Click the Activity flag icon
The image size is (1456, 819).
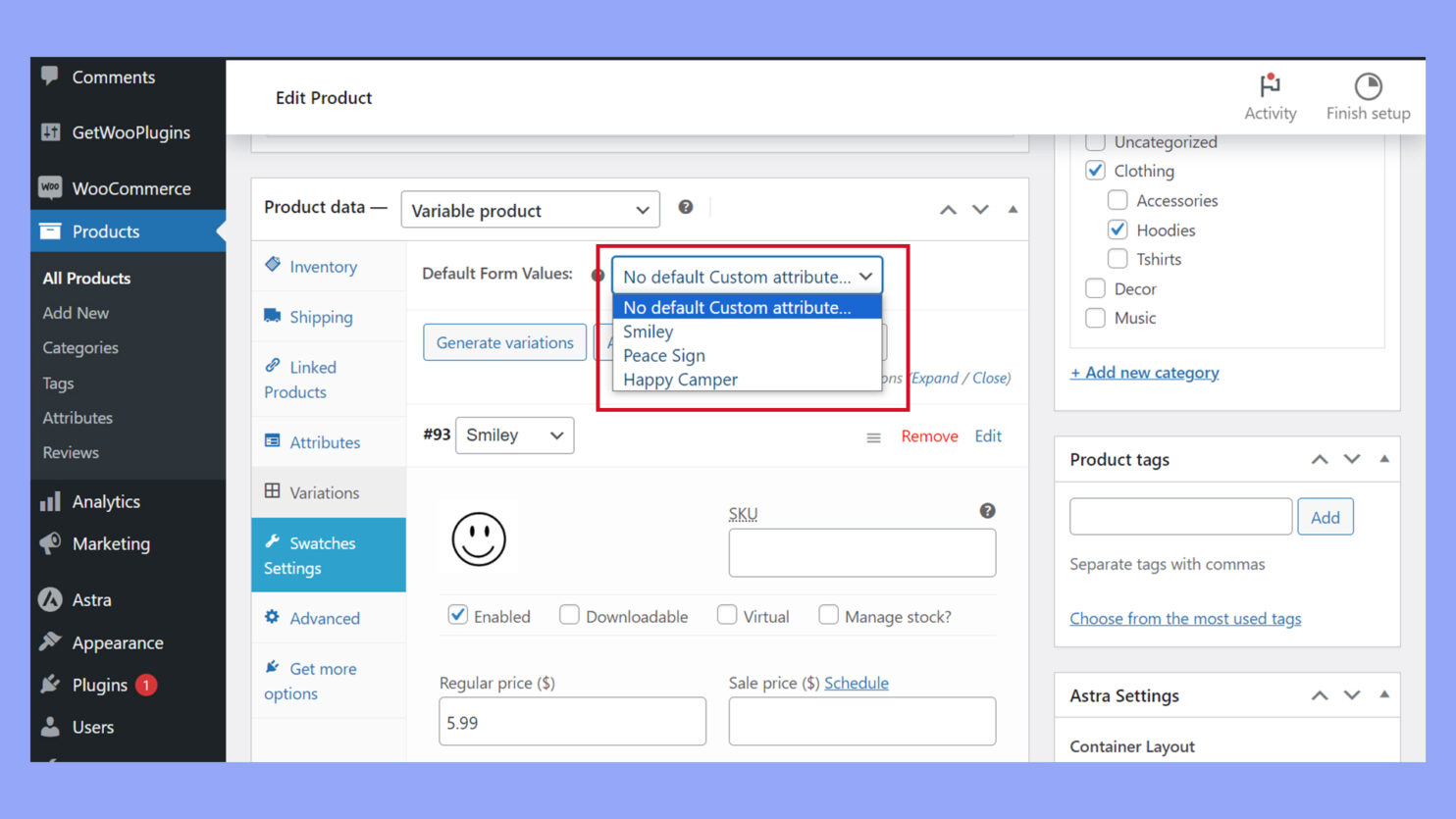tap(1270, 87)
